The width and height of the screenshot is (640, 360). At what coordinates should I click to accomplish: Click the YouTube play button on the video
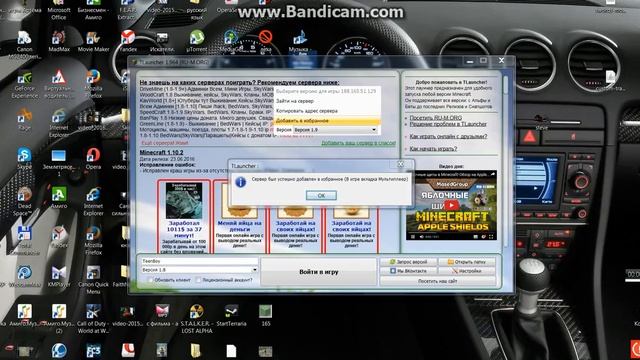pyautogui.click(x=451, y=205)
